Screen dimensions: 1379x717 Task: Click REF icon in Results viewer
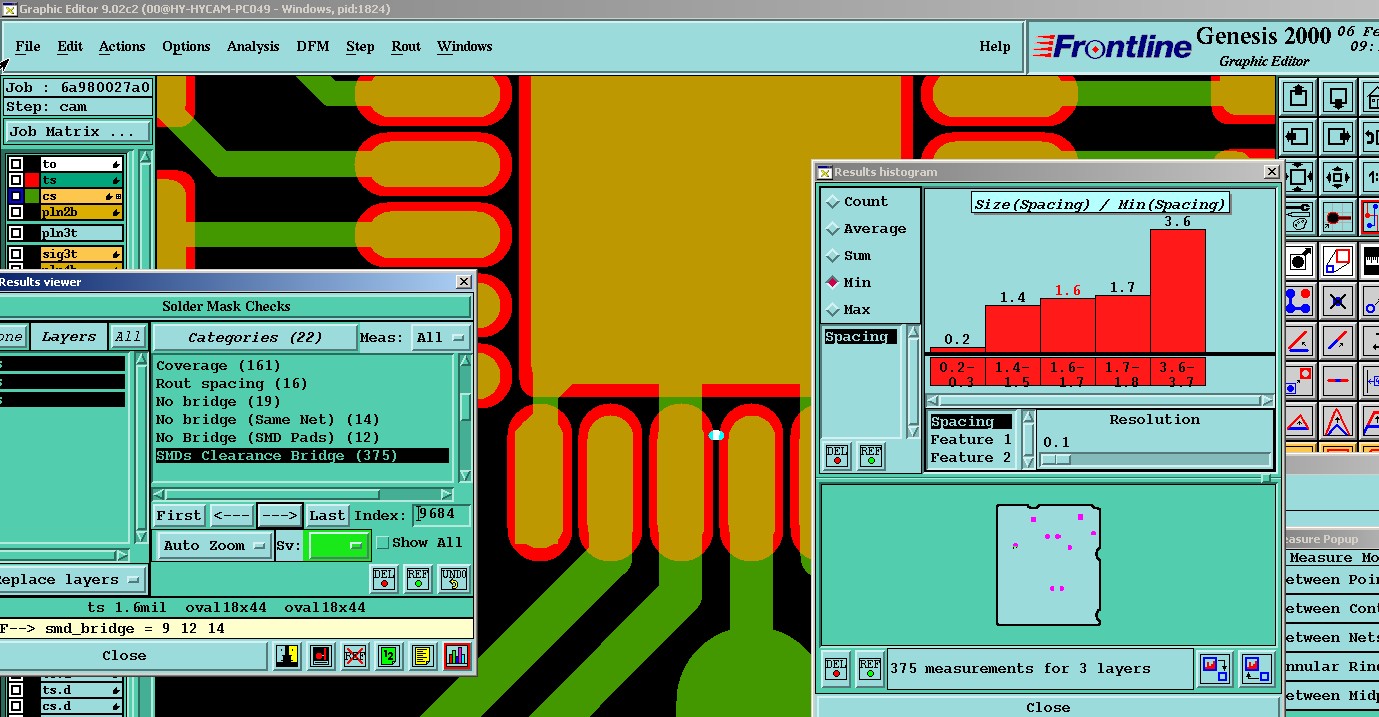[418, 579]
